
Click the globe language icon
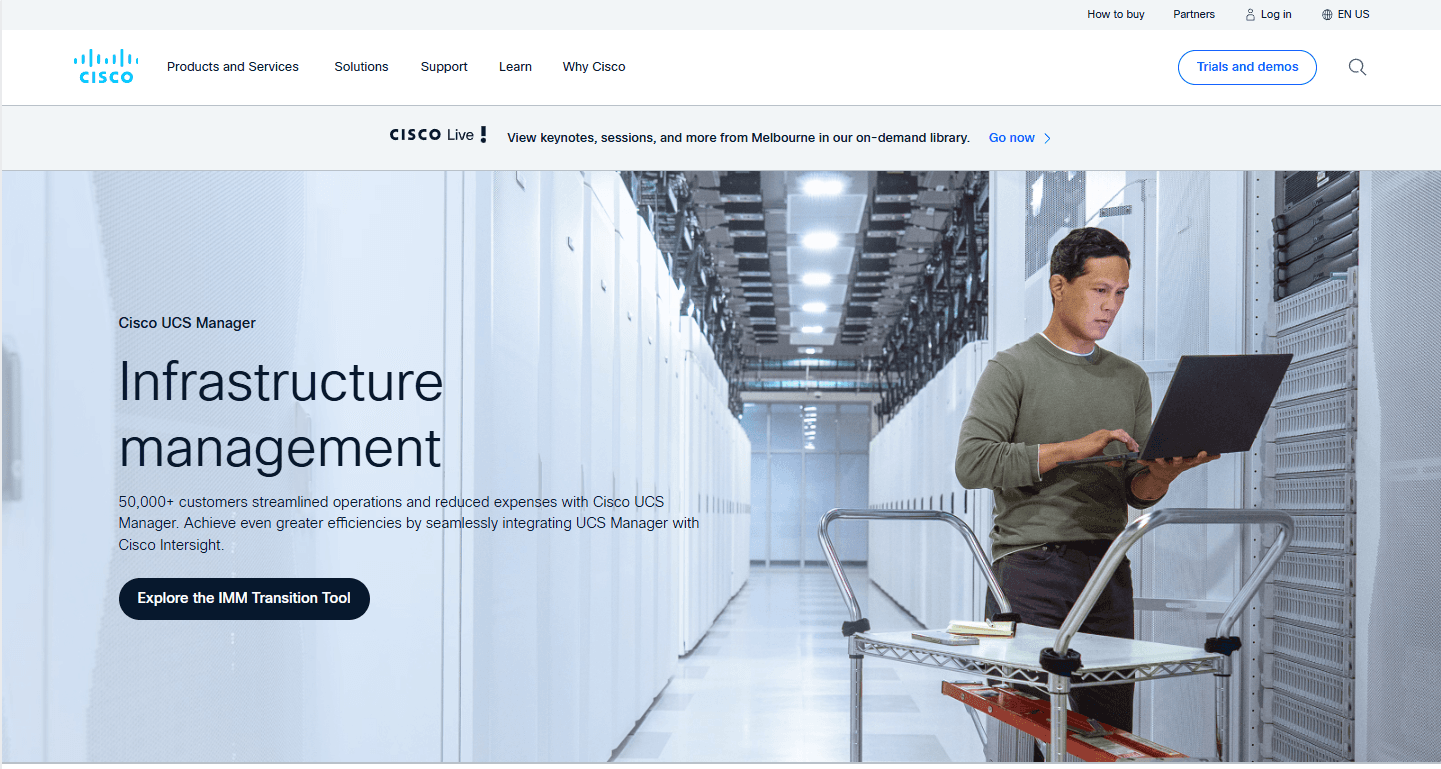click(x=1327, y=15)
